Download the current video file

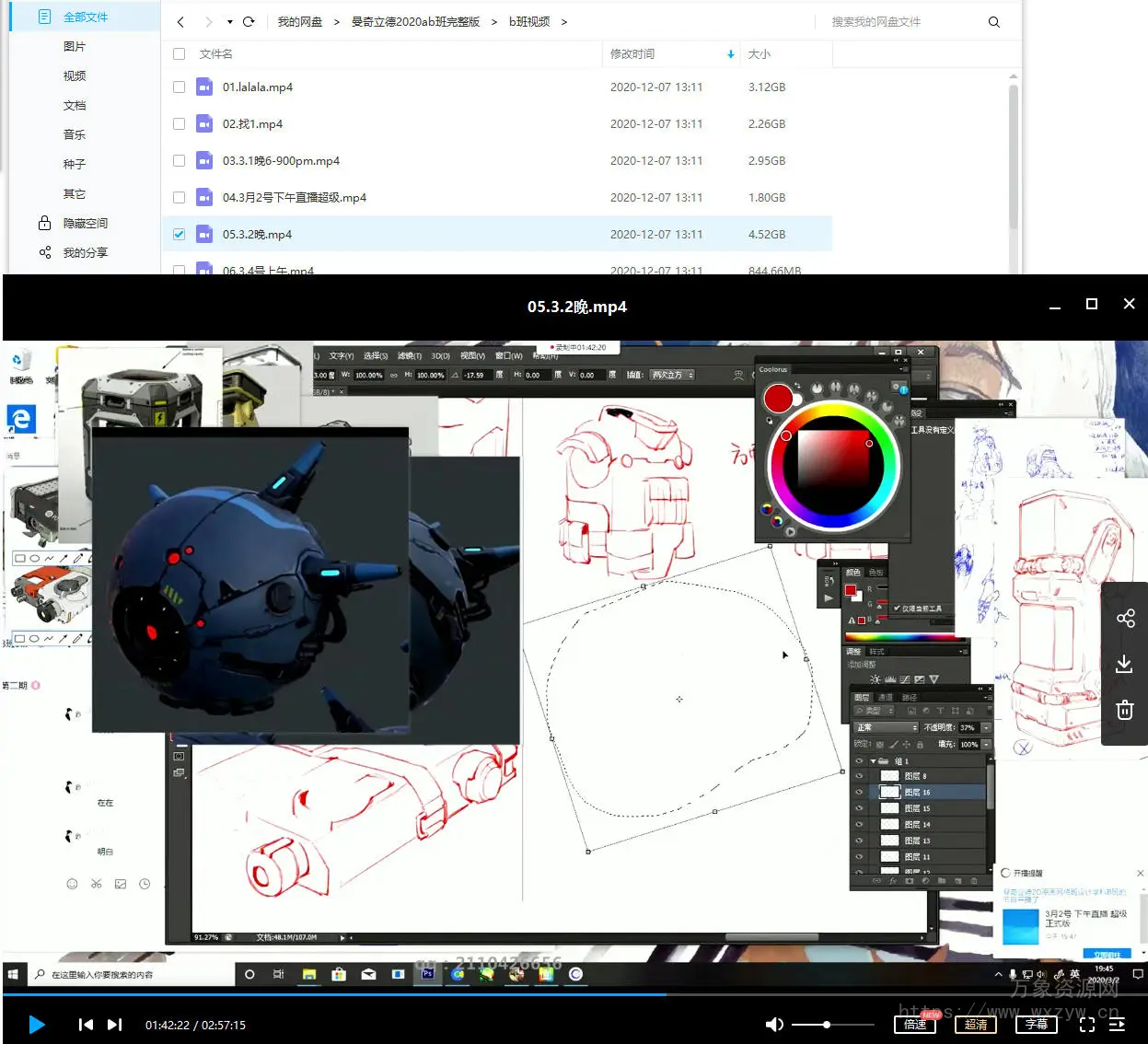pos(1125,664)
